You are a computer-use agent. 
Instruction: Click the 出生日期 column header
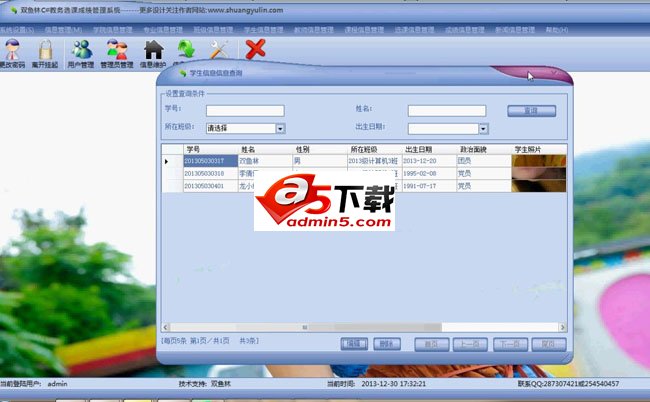(429, 149)
